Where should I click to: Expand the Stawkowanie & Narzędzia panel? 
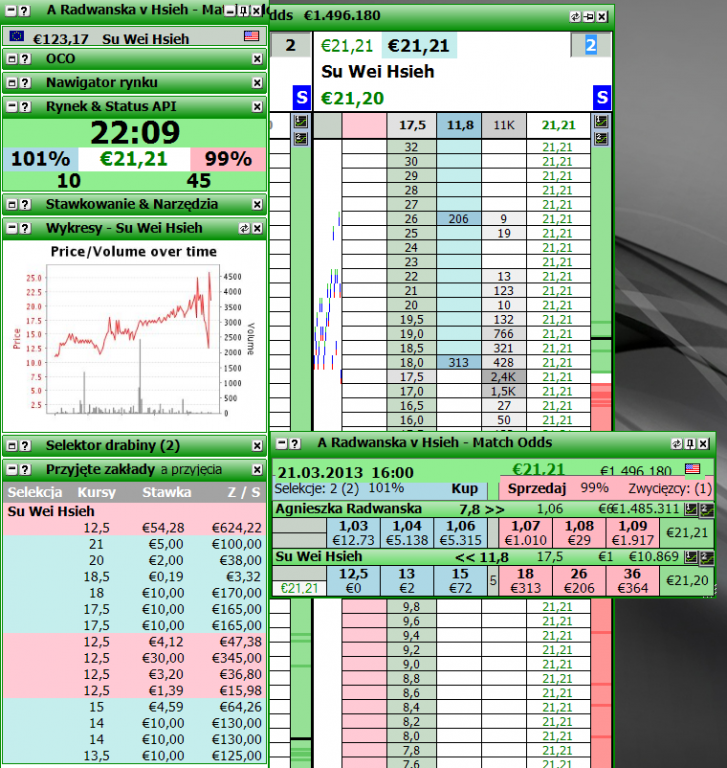12,204
